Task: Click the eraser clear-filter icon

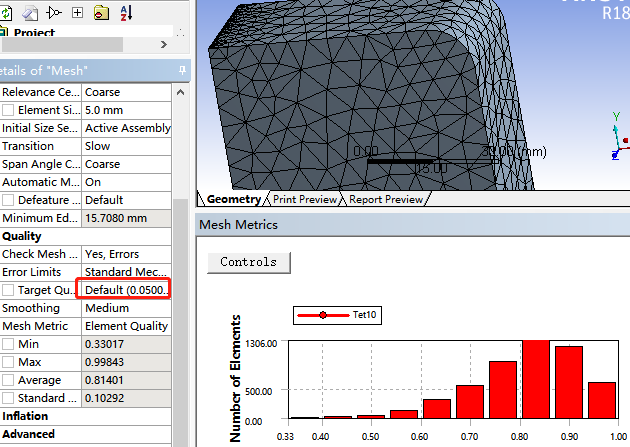Action: pyautogui.click(x=30, y=13)
